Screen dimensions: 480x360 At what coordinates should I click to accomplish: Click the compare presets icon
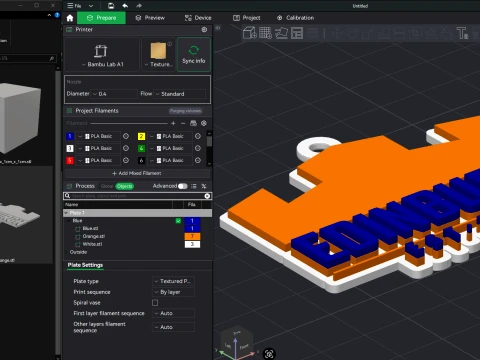point(204,186)
